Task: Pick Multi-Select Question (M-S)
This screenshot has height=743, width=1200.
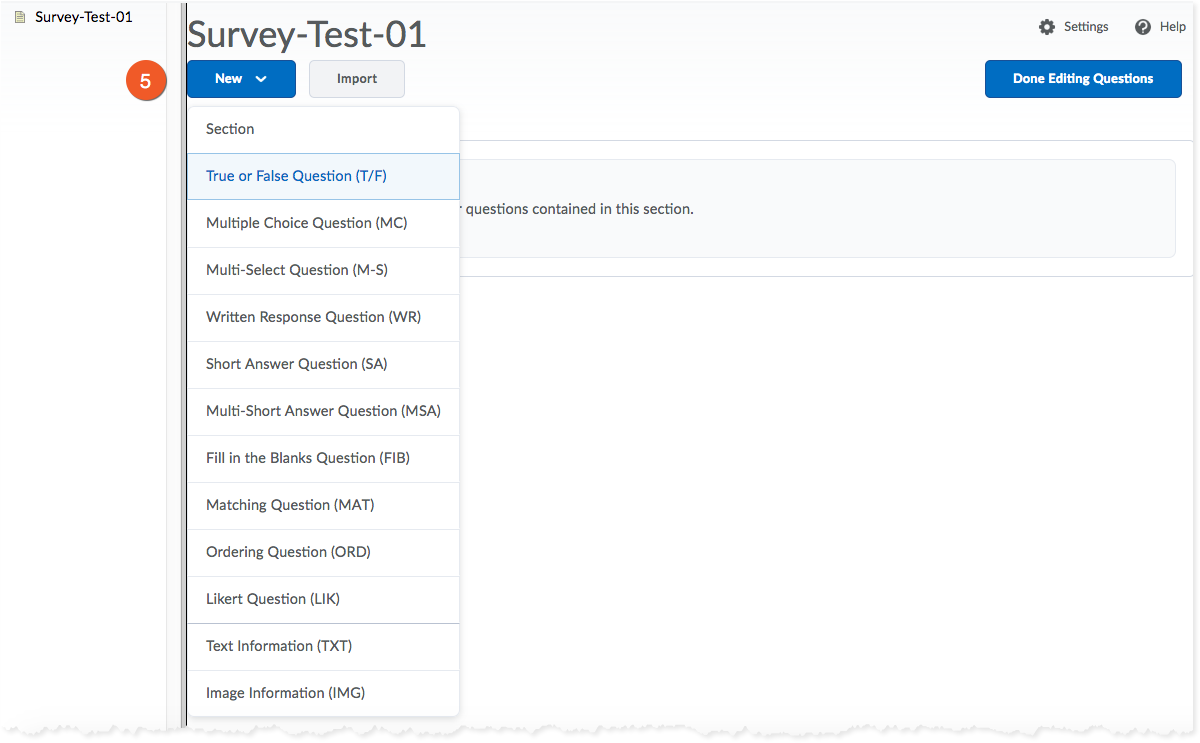Action: click(296, 270)
